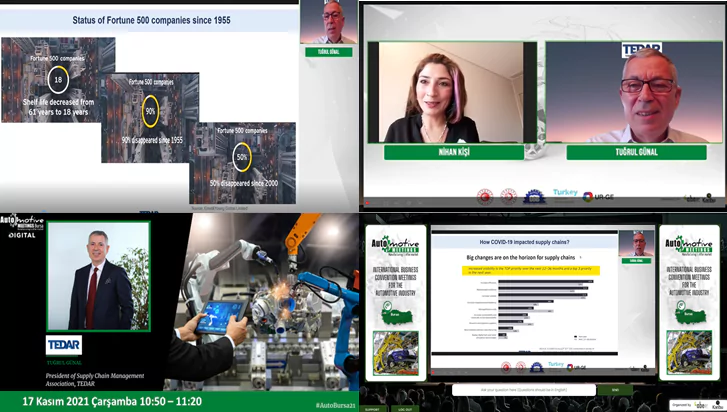Click the Turkey logo in interview panel
Screen dimensions: 727x412
click(564, 193)
